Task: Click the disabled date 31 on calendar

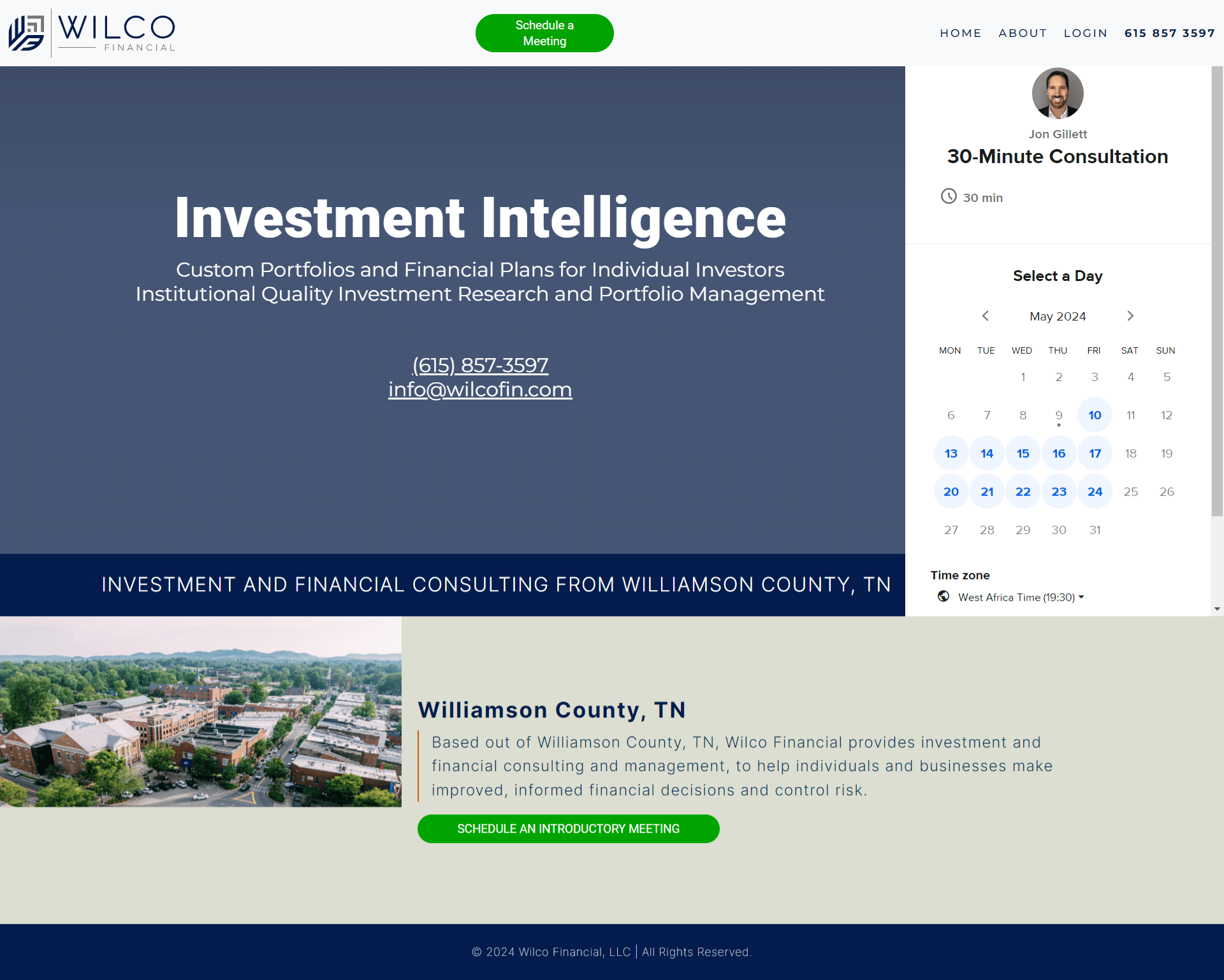Action: [x=1095, y=530]
